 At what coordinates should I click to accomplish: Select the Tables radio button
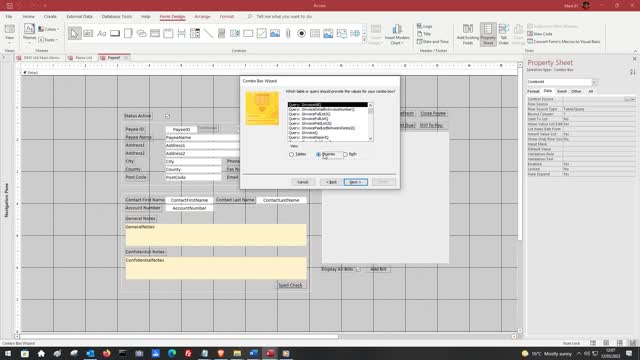pyautogui.click(x=291, y=154)
